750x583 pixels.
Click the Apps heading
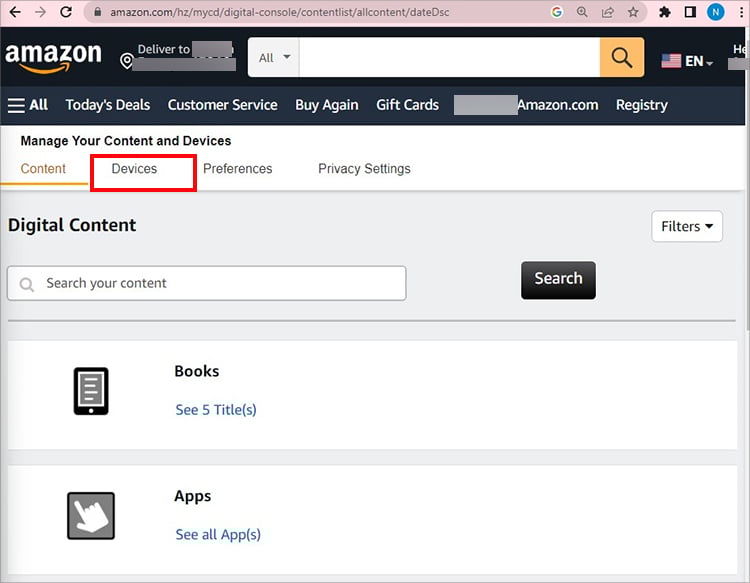coord(193,496)
